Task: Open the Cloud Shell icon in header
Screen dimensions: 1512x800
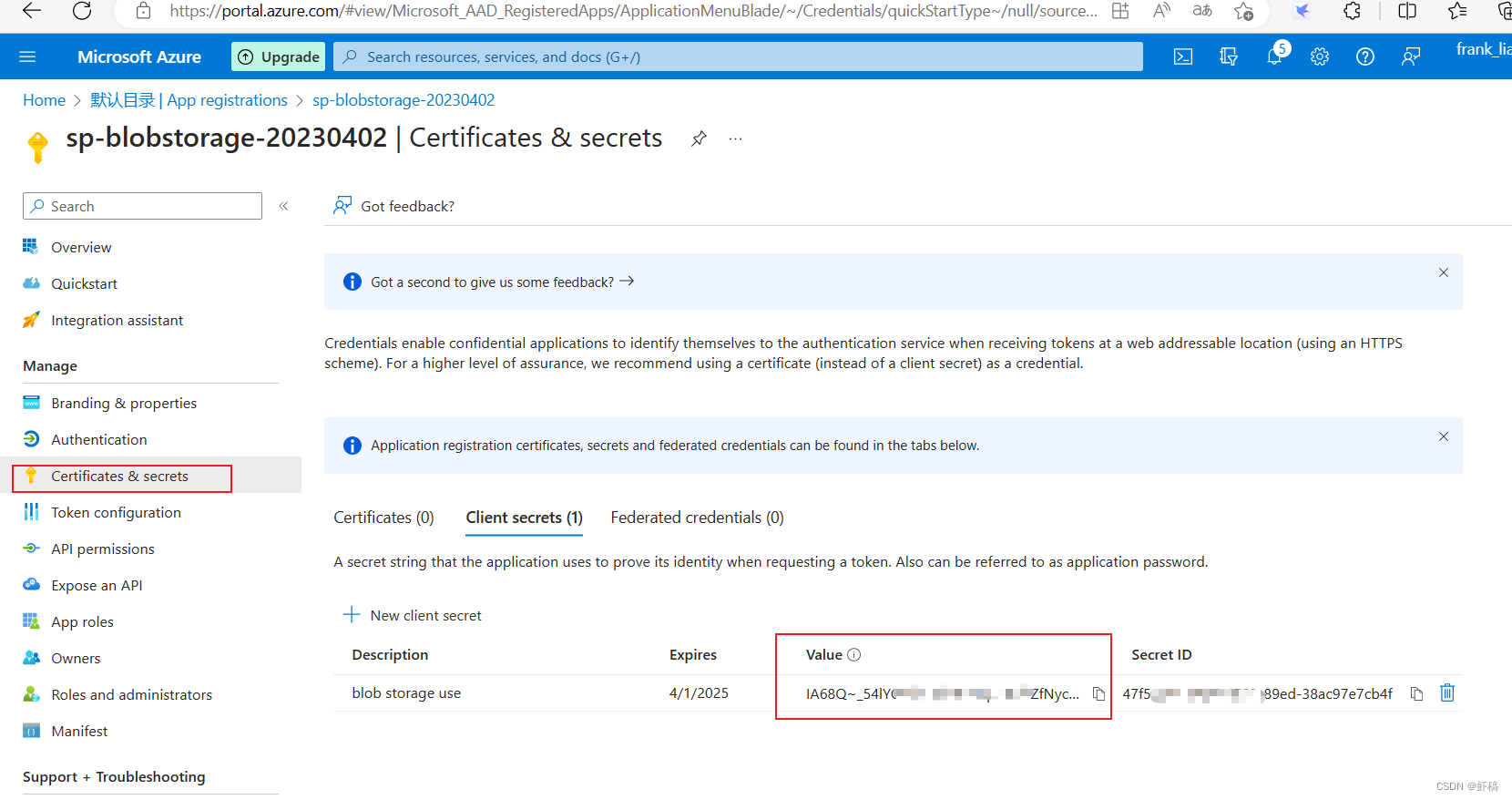Action: tap(1183, 56)
